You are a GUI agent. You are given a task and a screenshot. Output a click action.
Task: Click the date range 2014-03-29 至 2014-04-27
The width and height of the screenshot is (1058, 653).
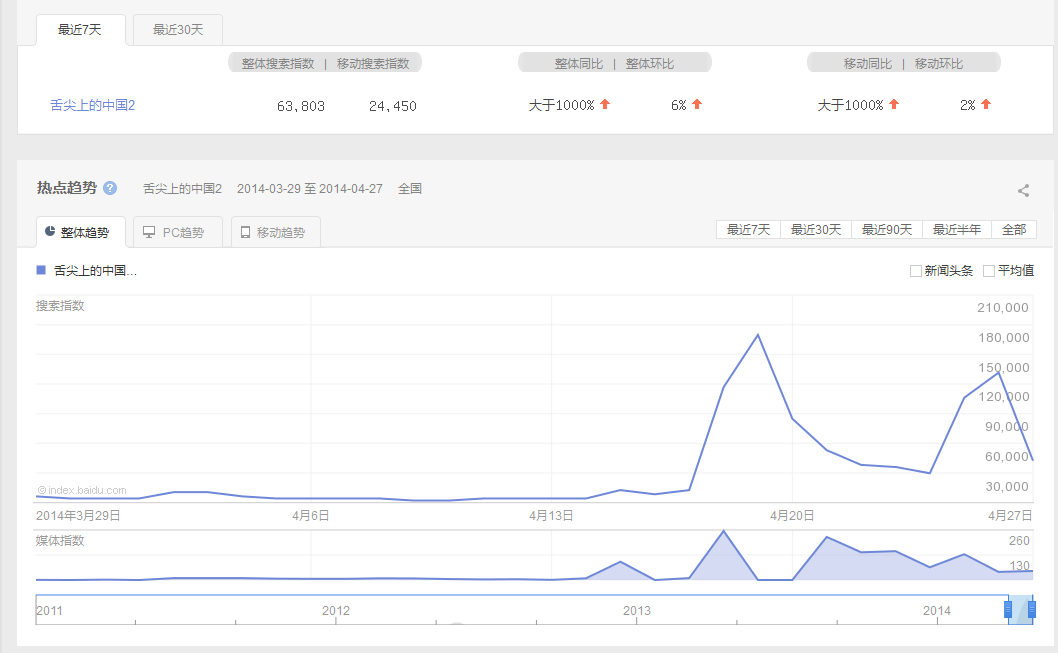[310, 189]
